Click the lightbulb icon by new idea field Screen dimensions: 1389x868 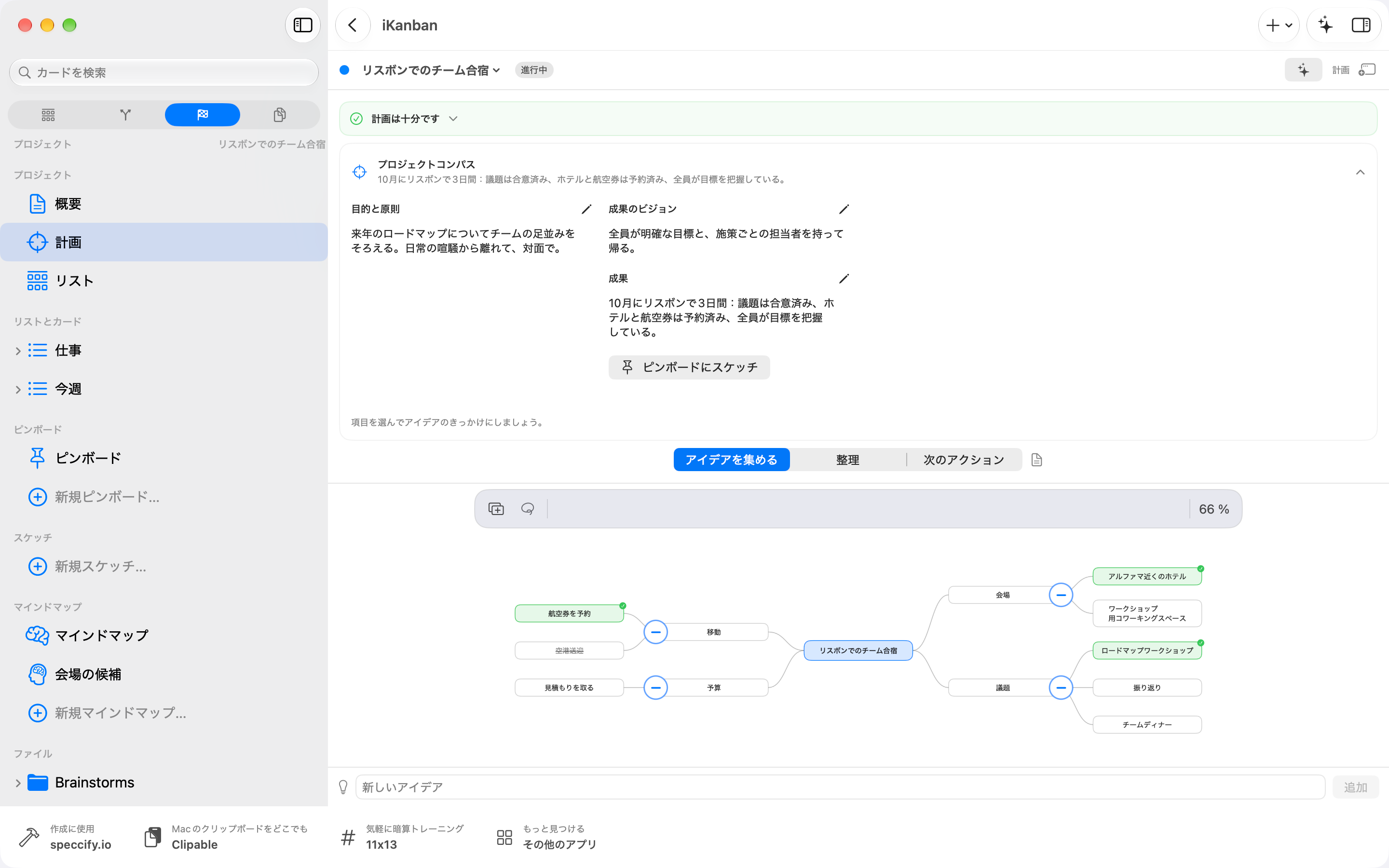tap(343, 787)
